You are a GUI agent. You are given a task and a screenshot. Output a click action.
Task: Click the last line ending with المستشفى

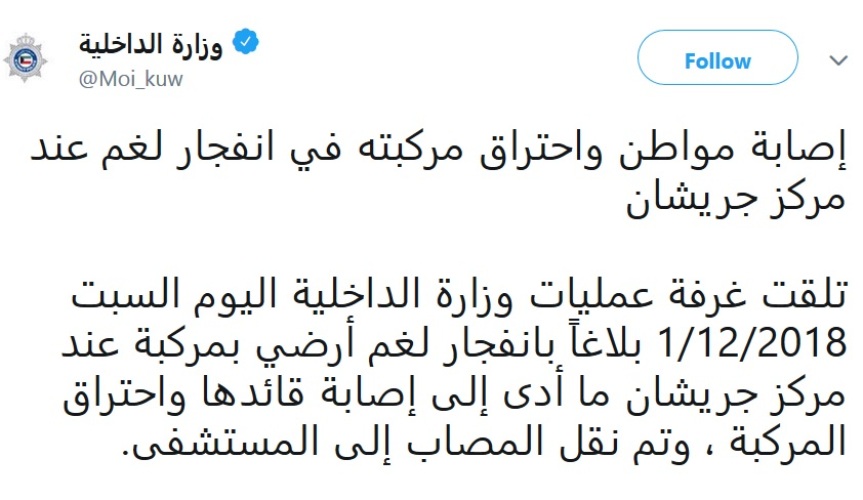pyautogui.click(x=488, y=443)
